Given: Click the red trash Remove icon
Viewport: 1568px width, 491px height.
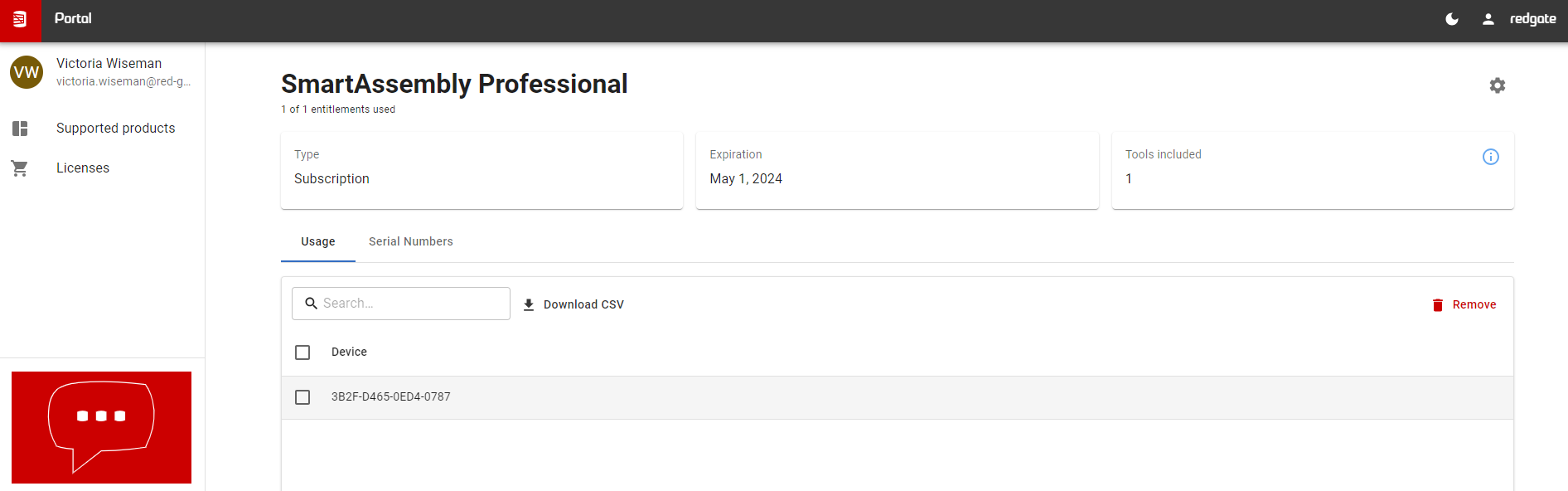Looking at the screenshot, I should coord(1438,305).
